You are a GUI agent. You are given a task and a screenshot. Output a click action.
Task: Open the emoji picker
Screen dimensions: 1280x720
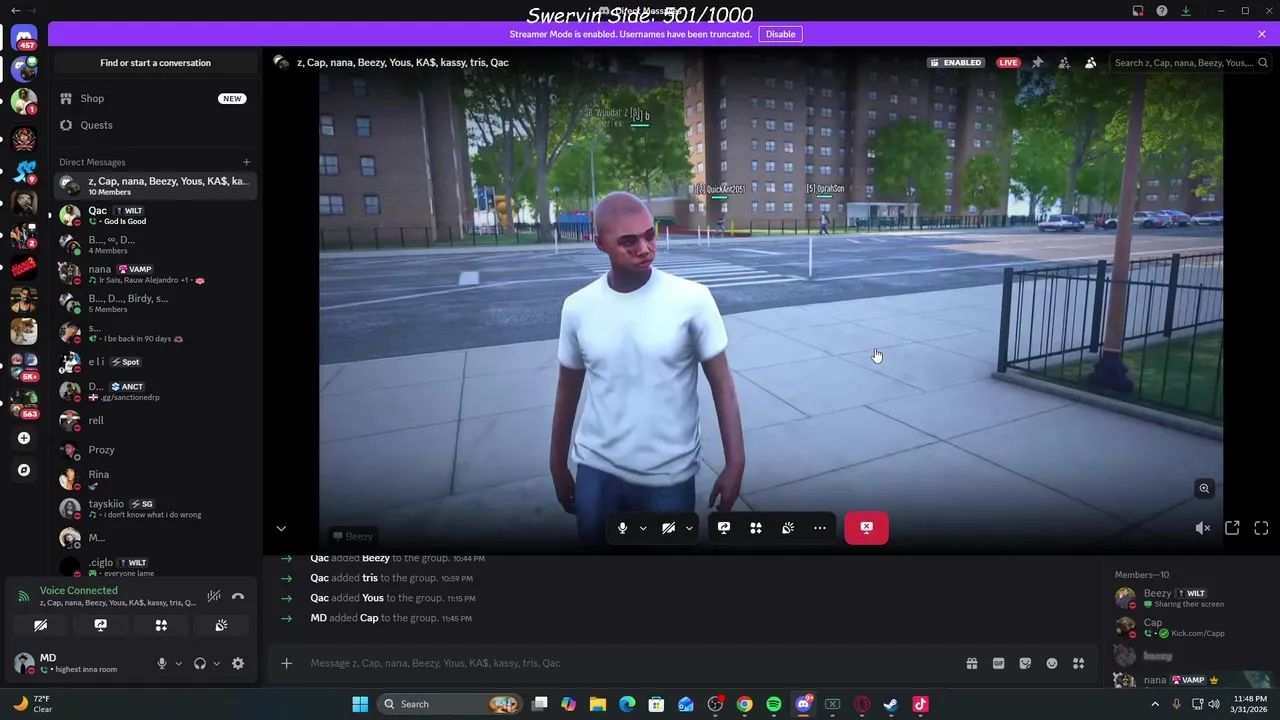coord(1052,663)
